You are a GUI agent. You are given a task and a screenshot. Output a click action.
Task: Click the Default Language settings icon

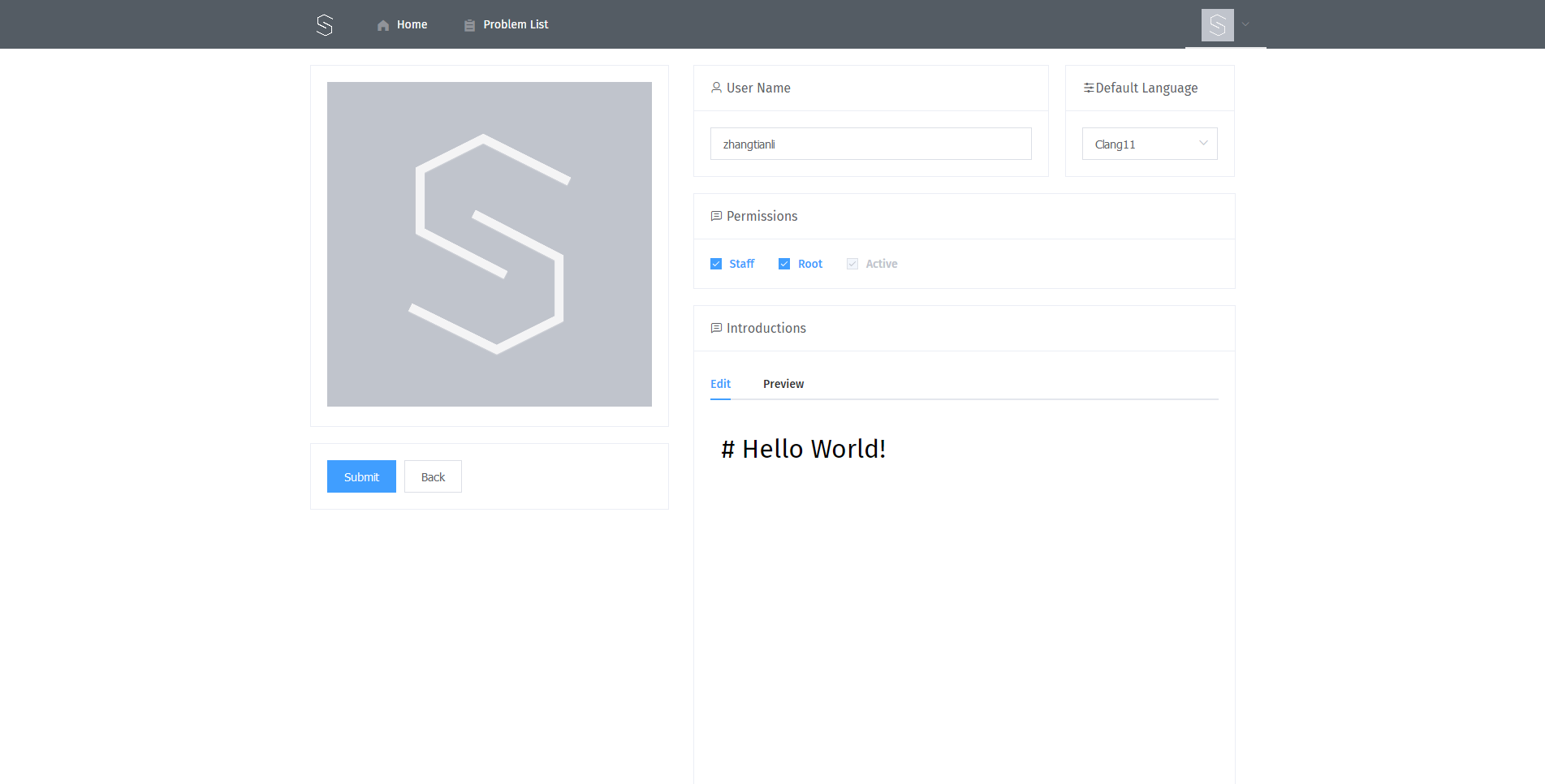[x=1089, y=88]
